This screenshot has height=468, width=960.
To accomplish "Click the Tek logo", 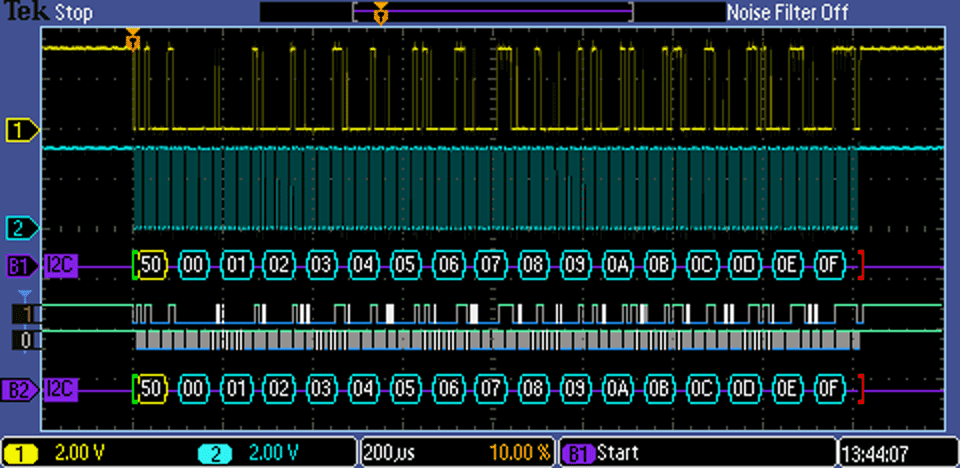I will pyautogui.click(x=28, y=12).
